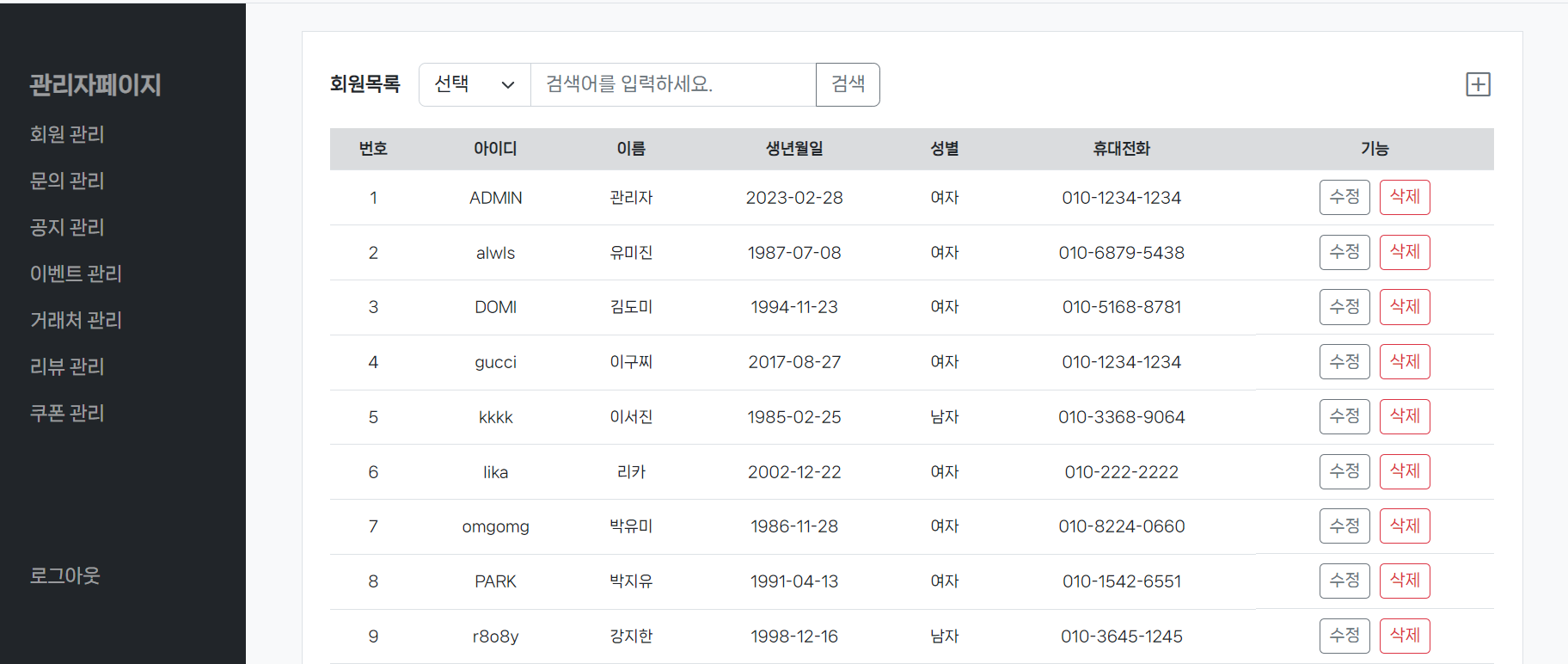Click the plus icon to add member
This screenshot has height=664, width=1568.
tap(1478, 84)
